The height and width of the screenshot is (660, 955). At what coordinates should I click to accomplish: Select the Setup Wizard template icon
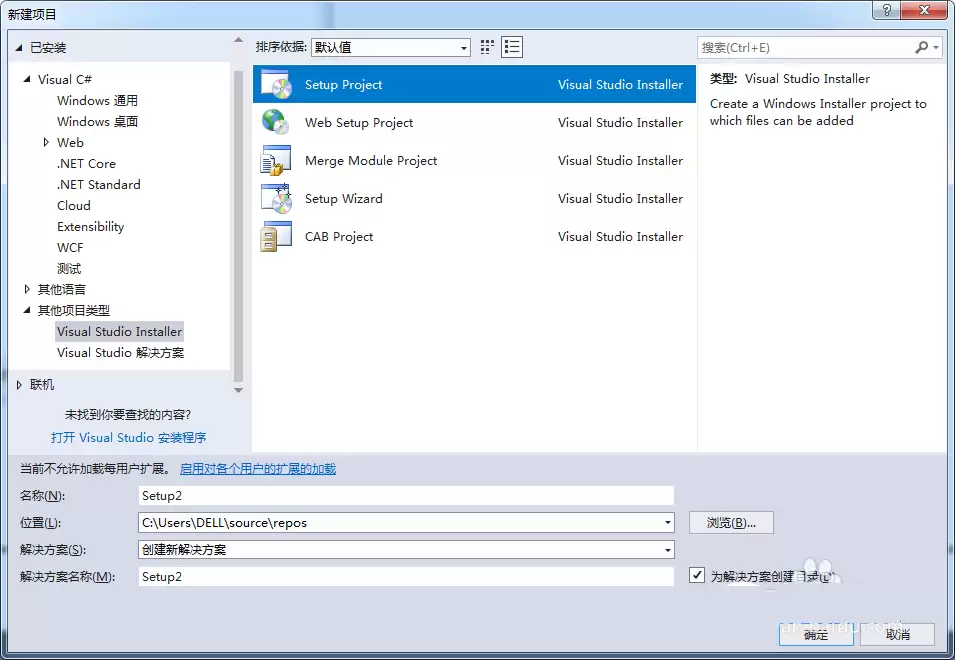tap(276, 198)
